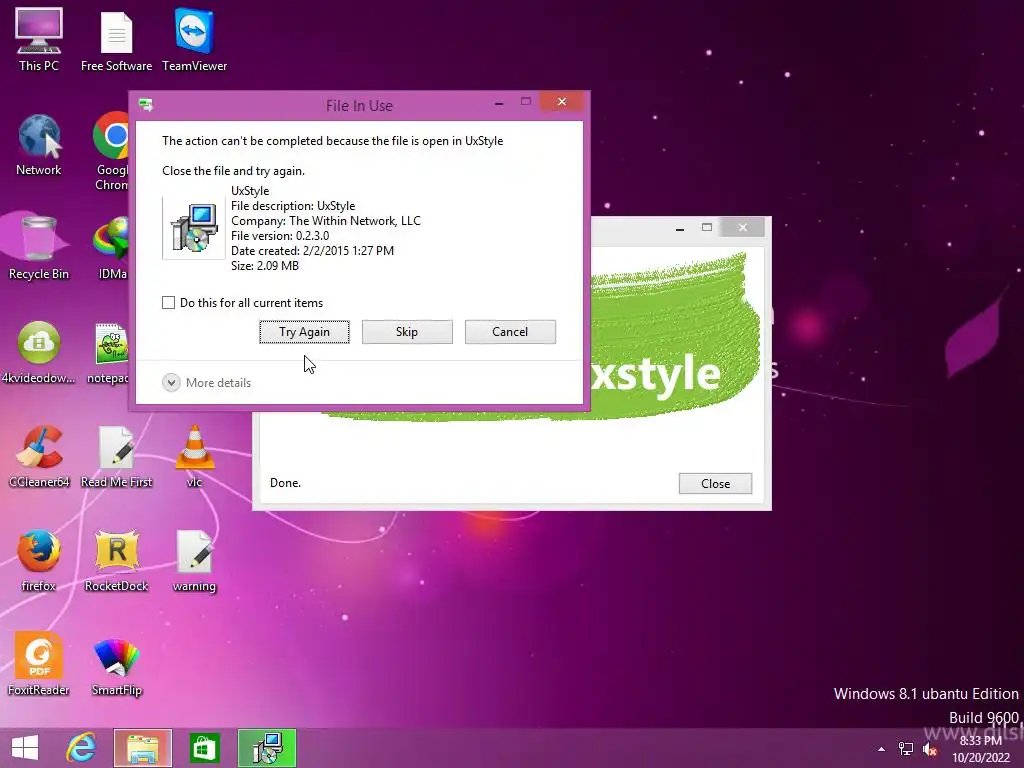Click the 'Done.' status text in installer
Viewport: 1024px width, 768px height.
[285, 483]
